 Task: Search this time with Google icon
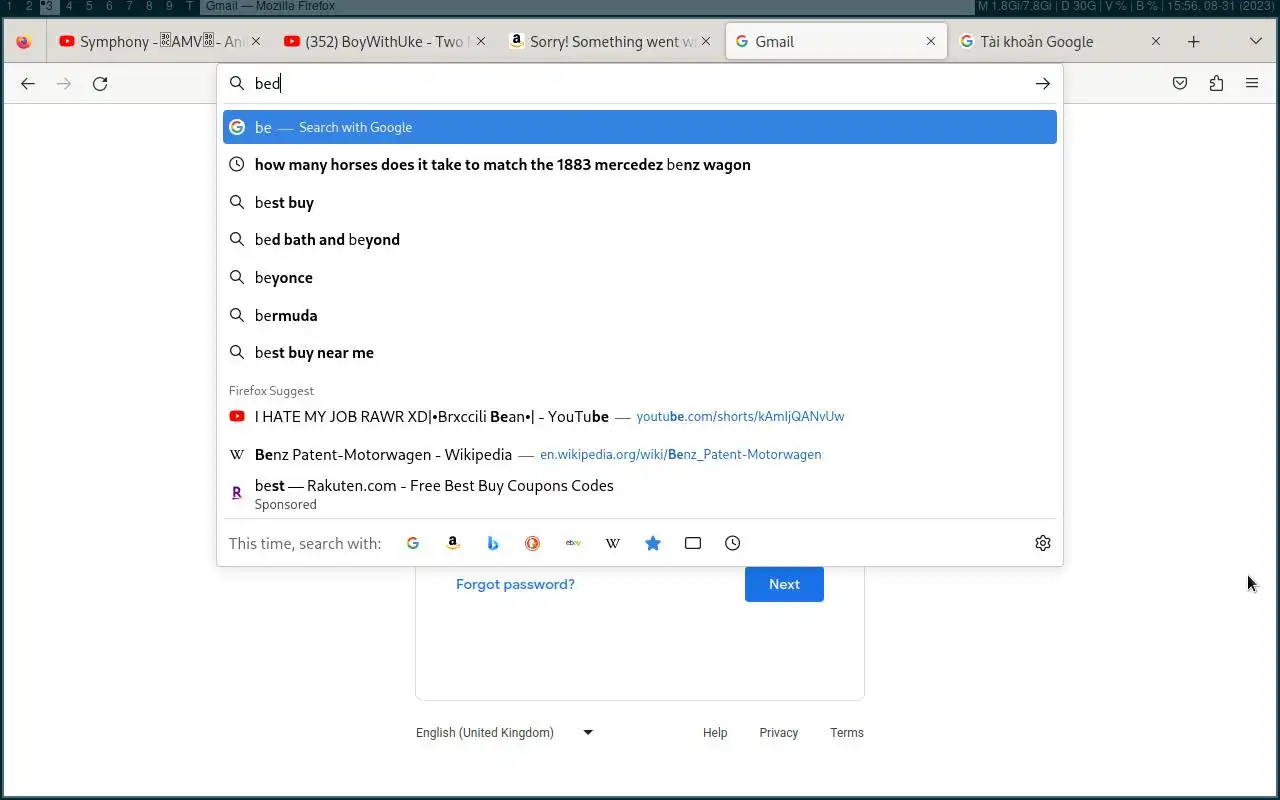coord(413,543)
